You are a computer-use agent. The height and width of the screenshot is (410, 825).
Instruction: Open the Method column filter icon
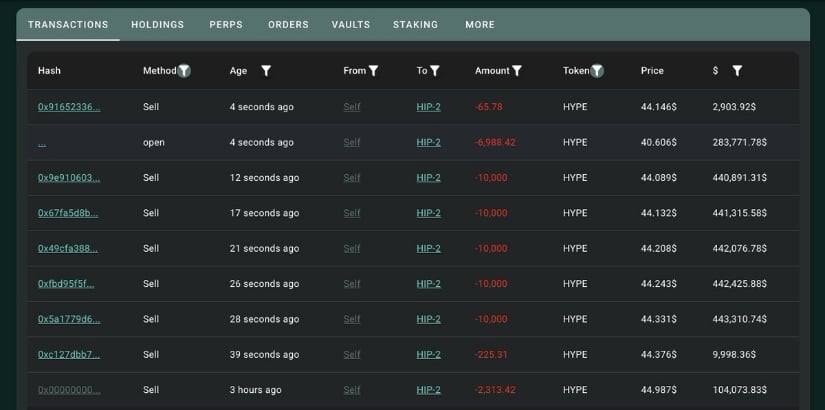pyautogui.click(x=184, y=71)
